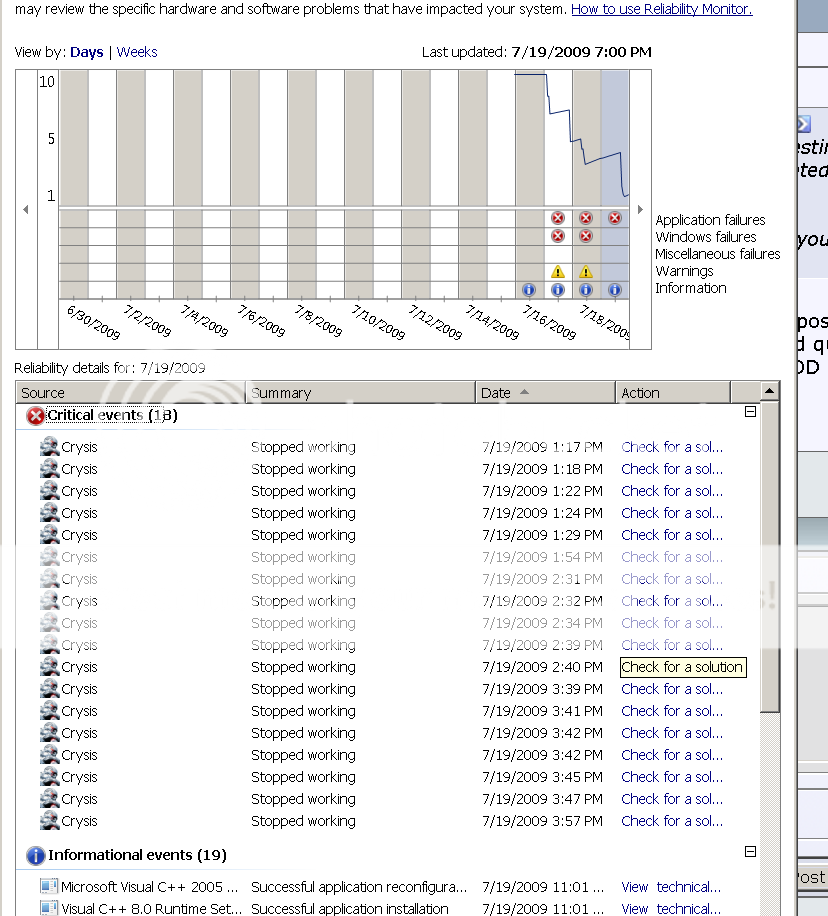Select the 7/16/2009 column in the chart
The width and height of the screenshot is (828, 916).
click(x=530, y=184)
